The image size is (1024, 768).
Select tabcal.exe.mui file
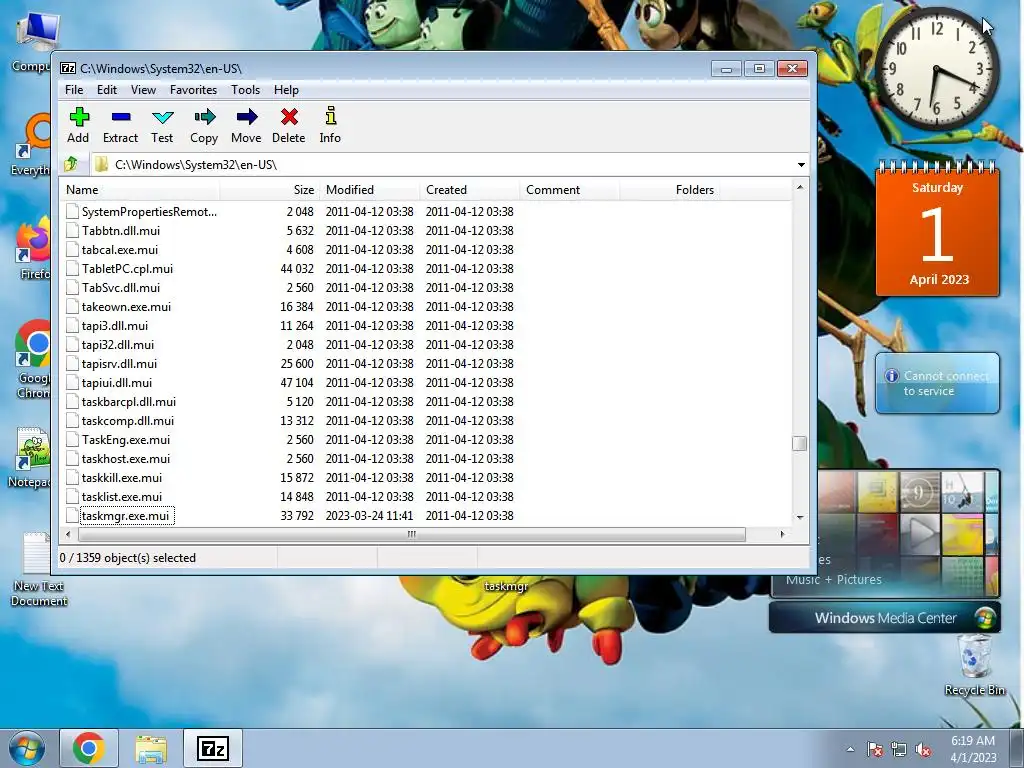pyautogui.click(x=120, y=249)
